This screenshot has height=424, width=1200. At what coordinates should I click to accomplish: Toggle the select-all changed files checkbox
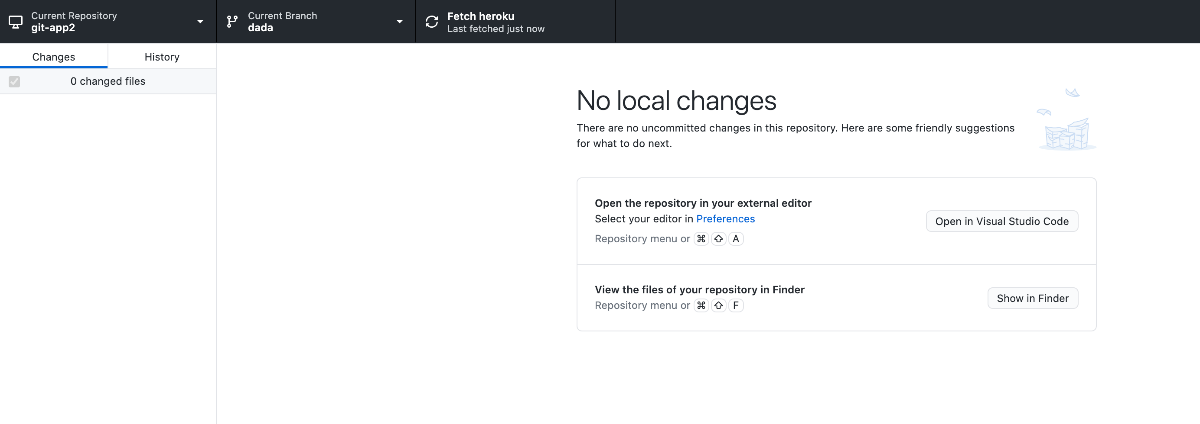[14, 82]
